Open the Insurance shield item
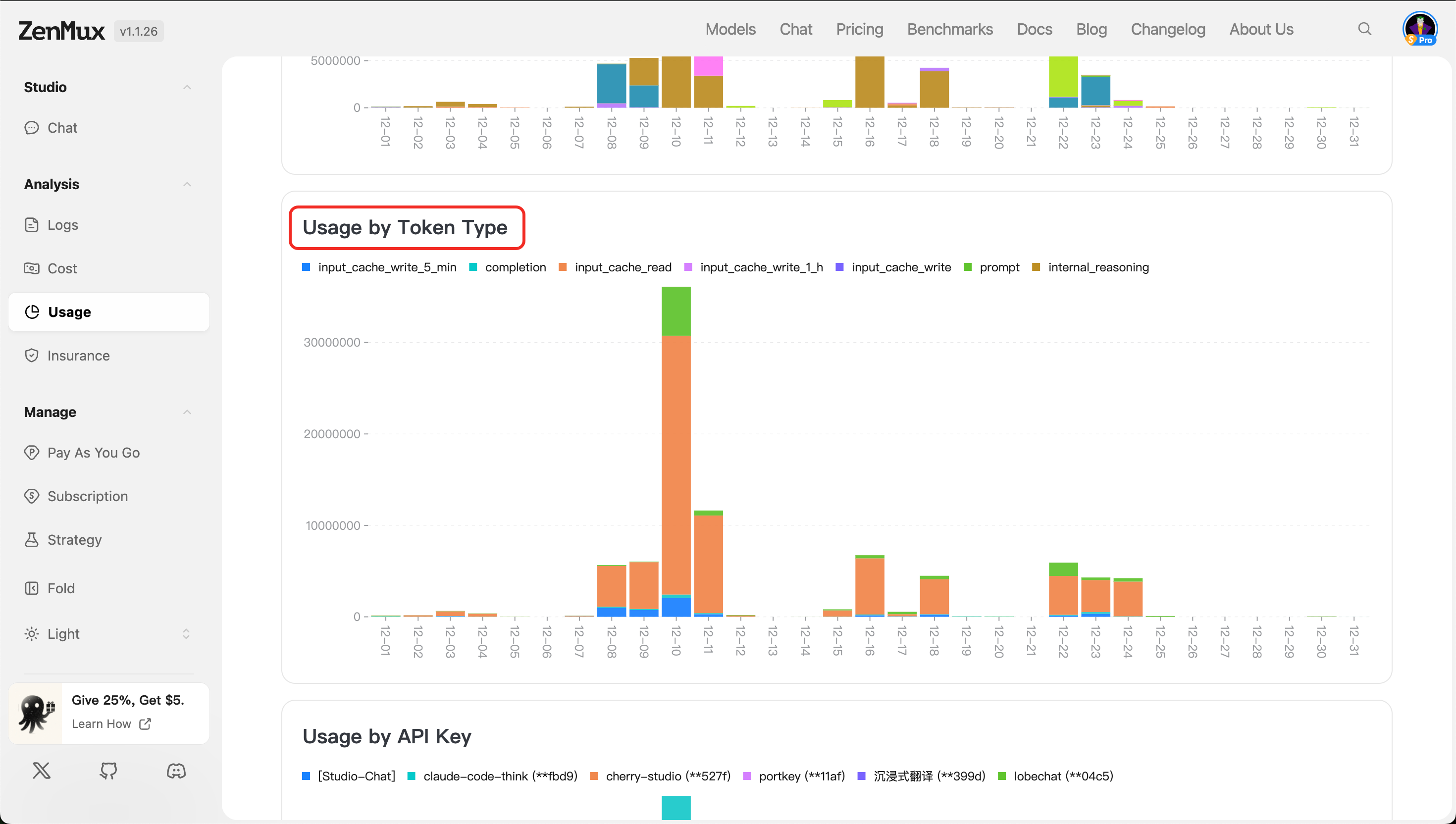1456x824 pixels. (x=78, y=356)
